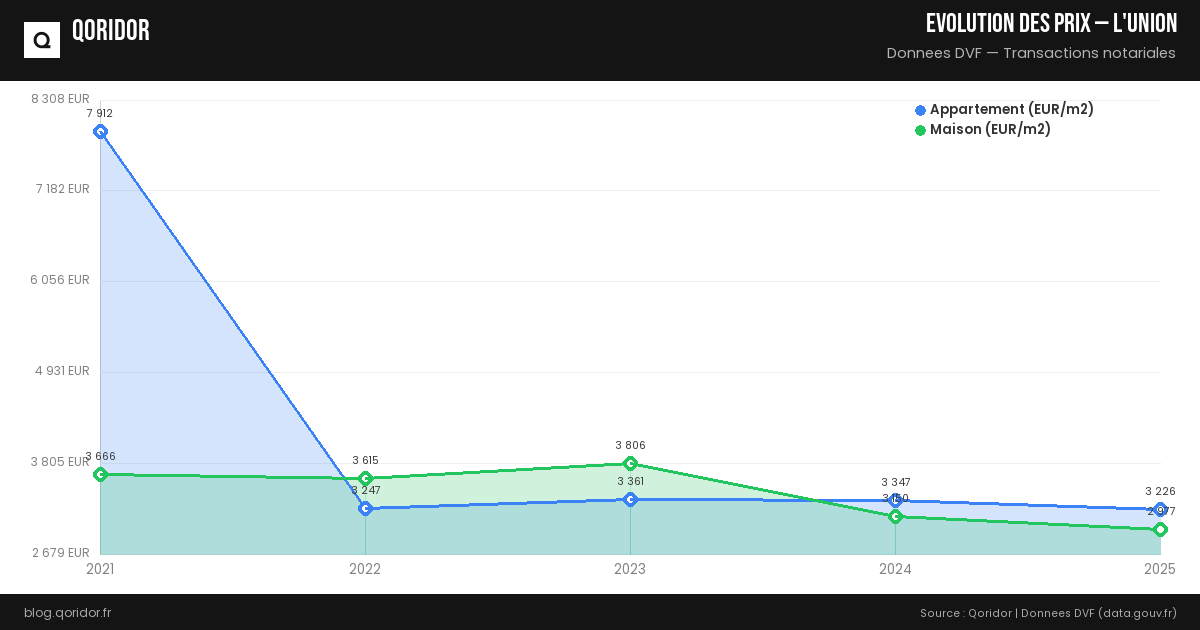The image size is (1200, 630).
Task: Select the Appartement 2022 point at 3 247
Action: 365,508
